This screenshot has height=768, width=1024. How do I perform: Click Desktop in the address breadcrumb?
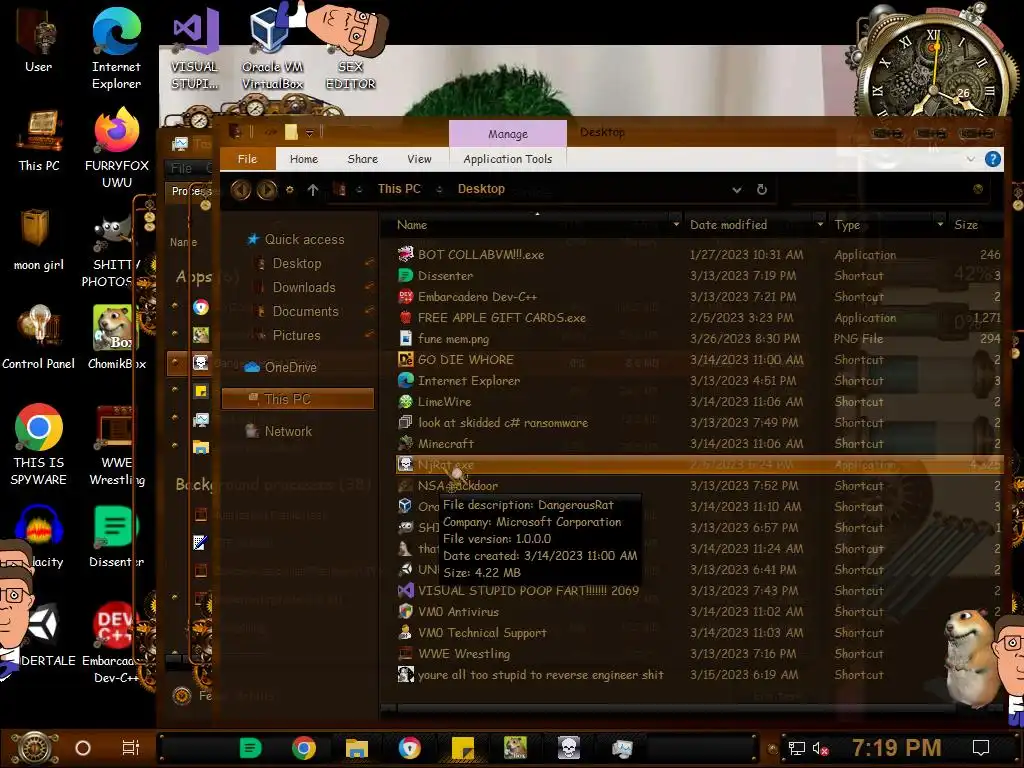tap(481, 189)
